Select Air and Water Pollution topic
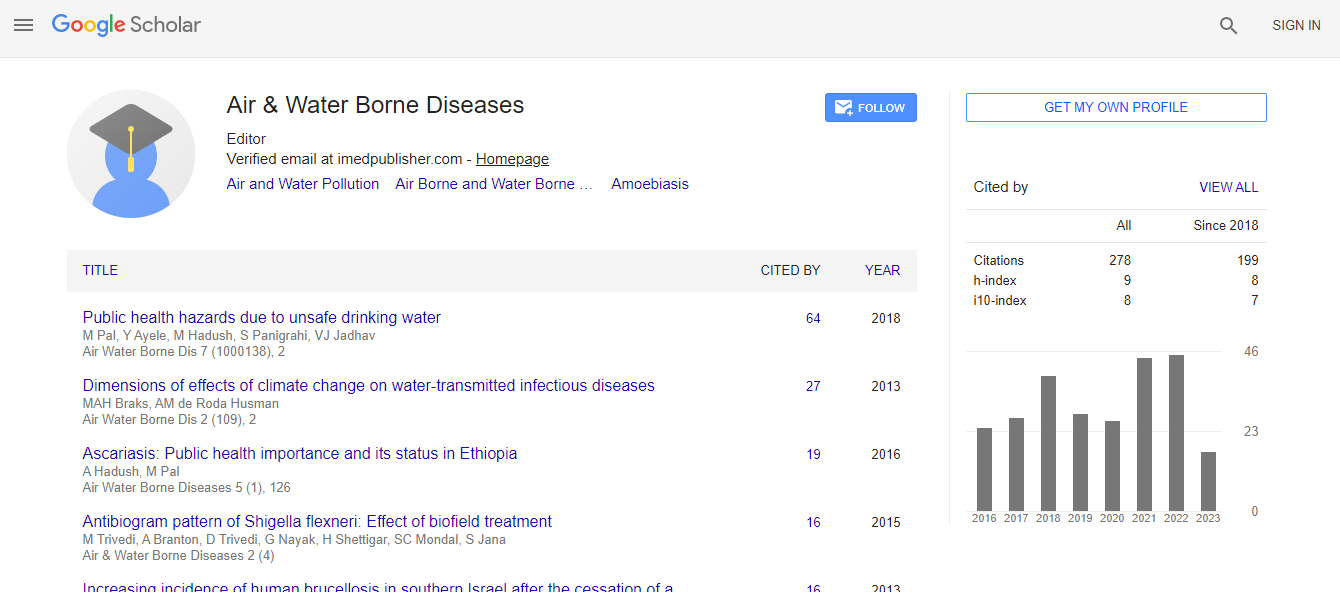 (303, 184)
